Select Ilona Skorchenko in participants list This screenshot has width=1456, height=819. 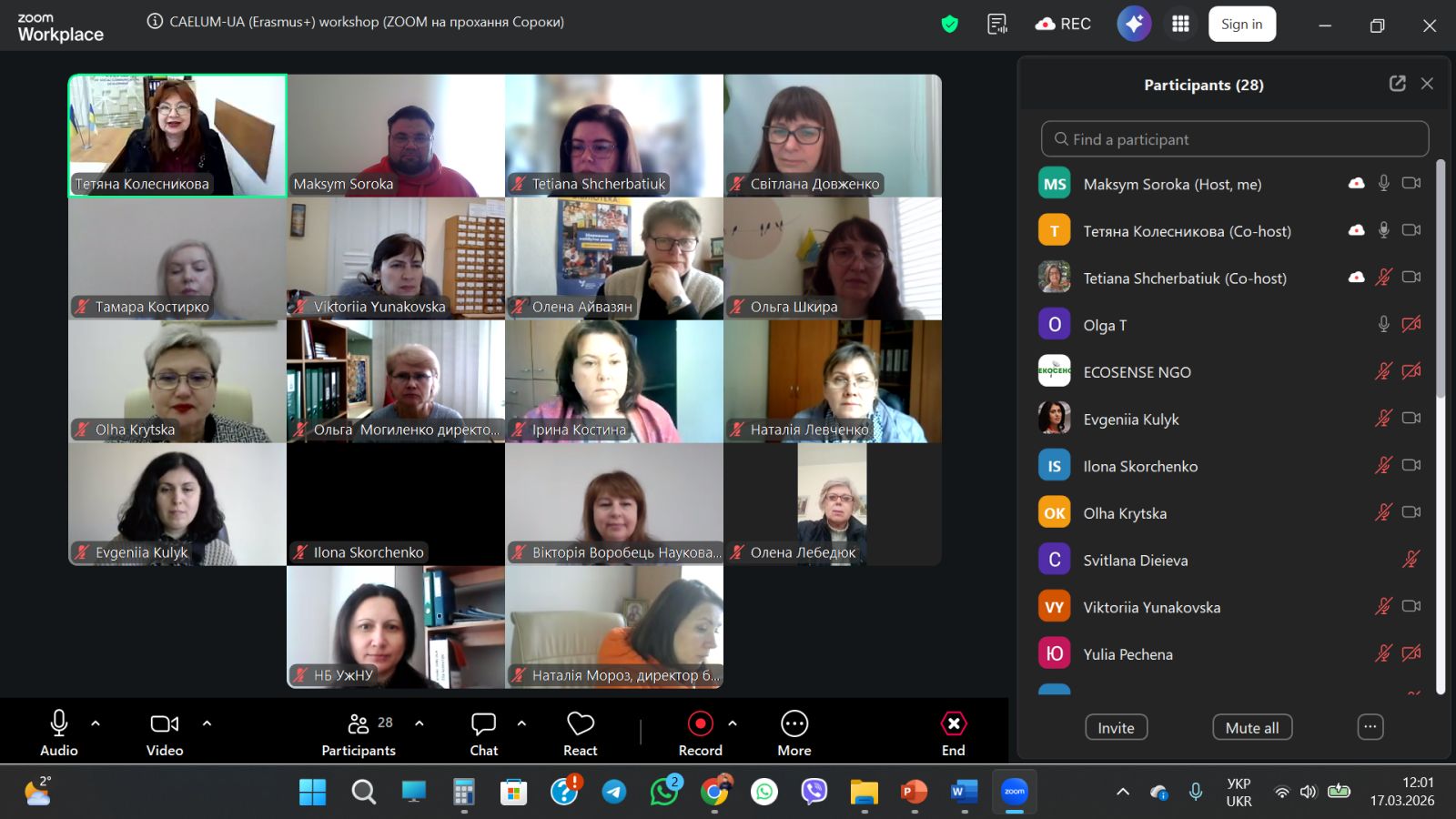[x=1140, y=466]
